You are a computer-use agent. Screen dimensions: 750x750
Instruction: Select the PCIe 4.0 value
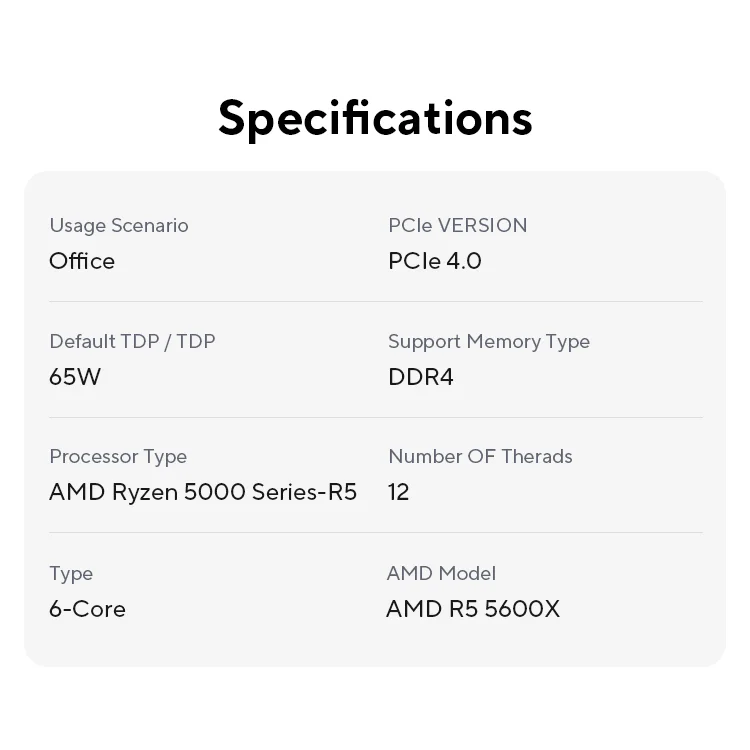click(434, 261)
